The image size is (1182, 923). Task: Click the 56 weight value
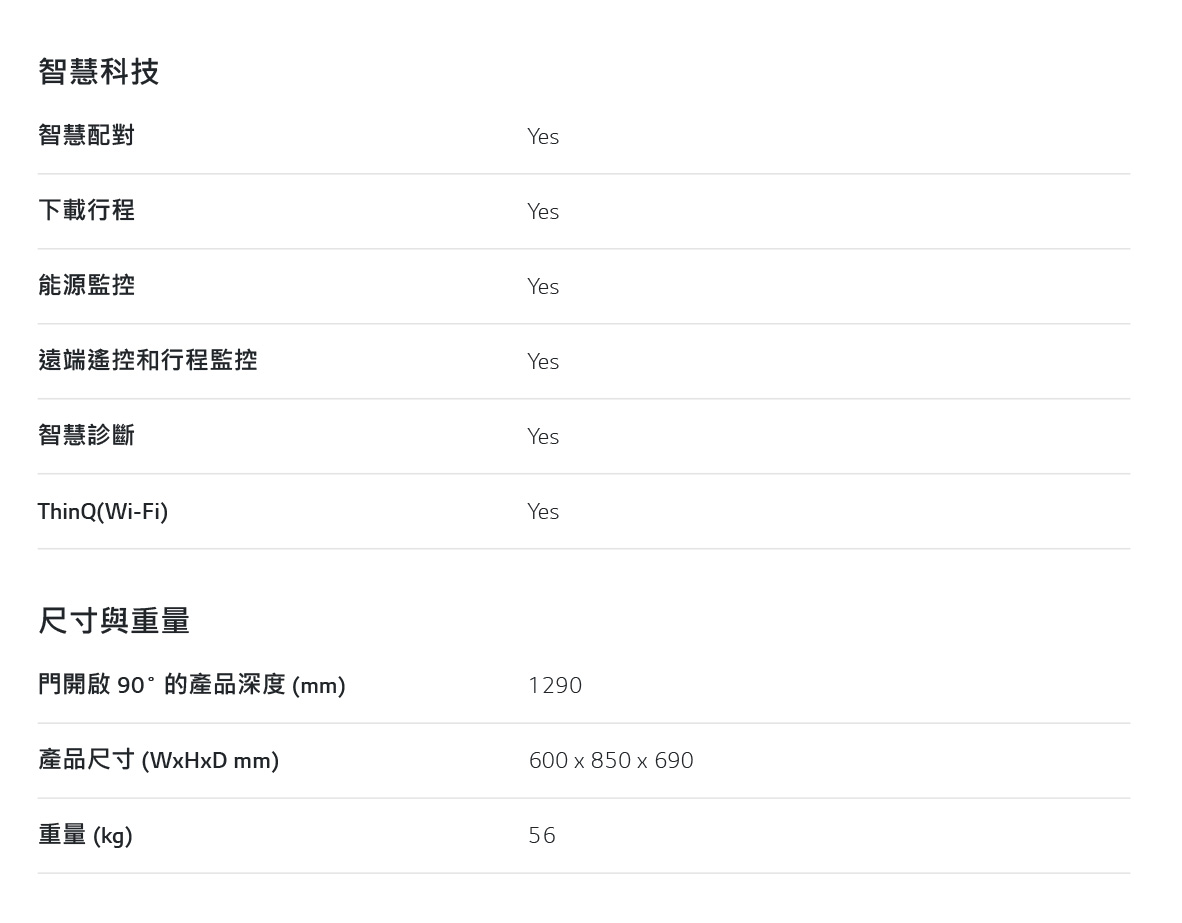[542, 836]
